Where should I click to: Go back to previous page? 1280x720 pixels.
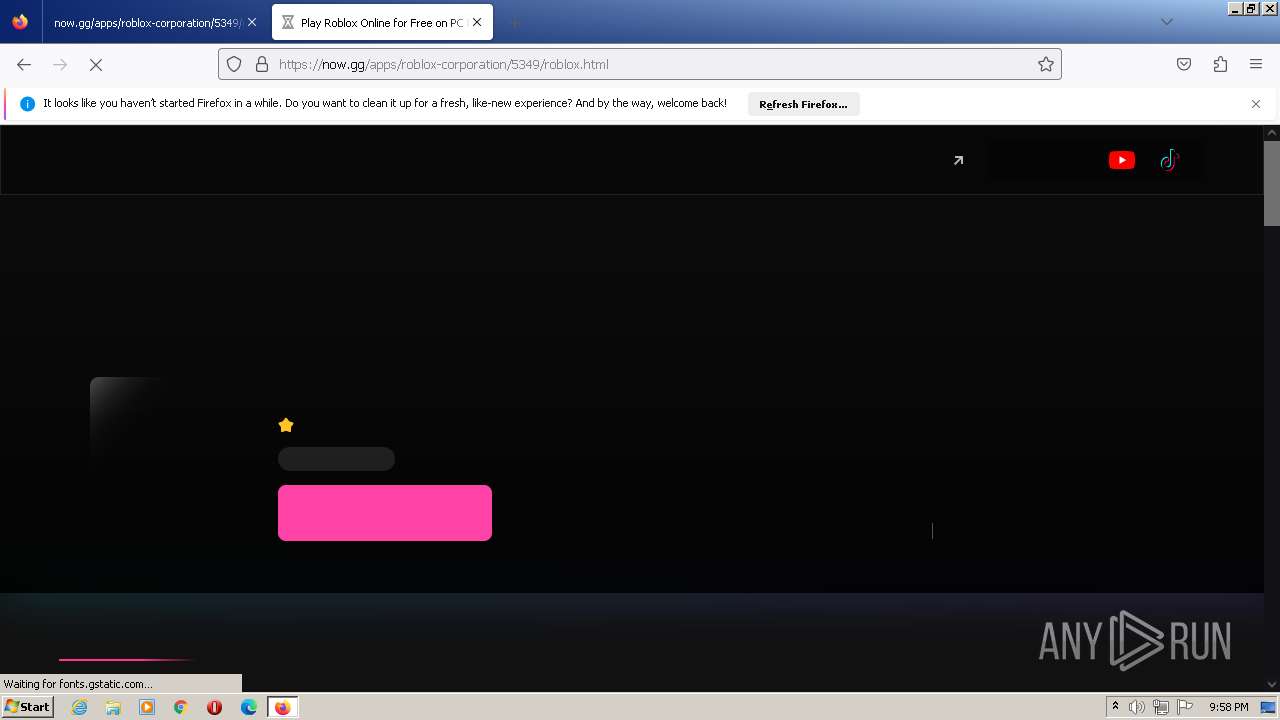[x=24, y=64]
